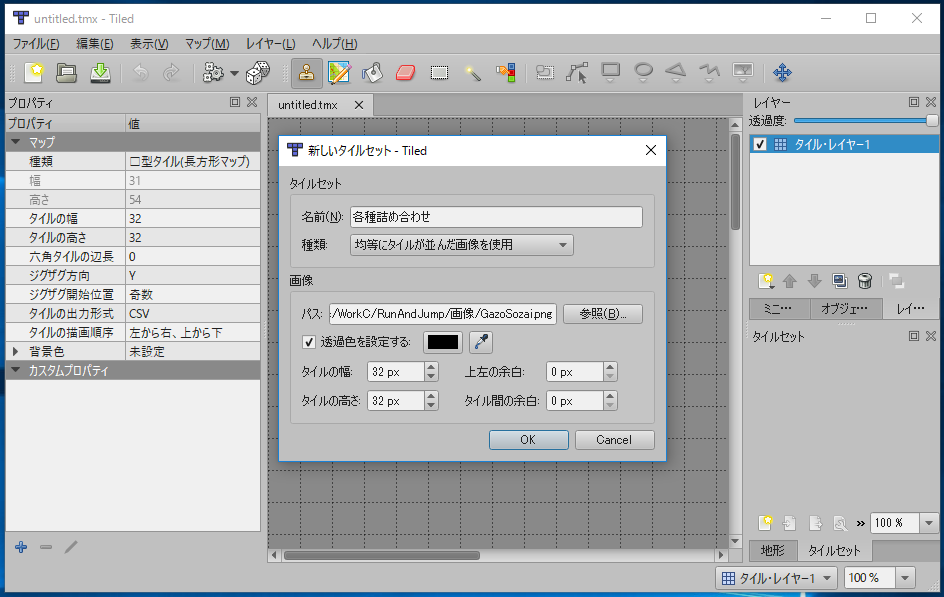Click the map horizontal scrollbar
The width and height of the screenshot is (944, 597).
381,555
